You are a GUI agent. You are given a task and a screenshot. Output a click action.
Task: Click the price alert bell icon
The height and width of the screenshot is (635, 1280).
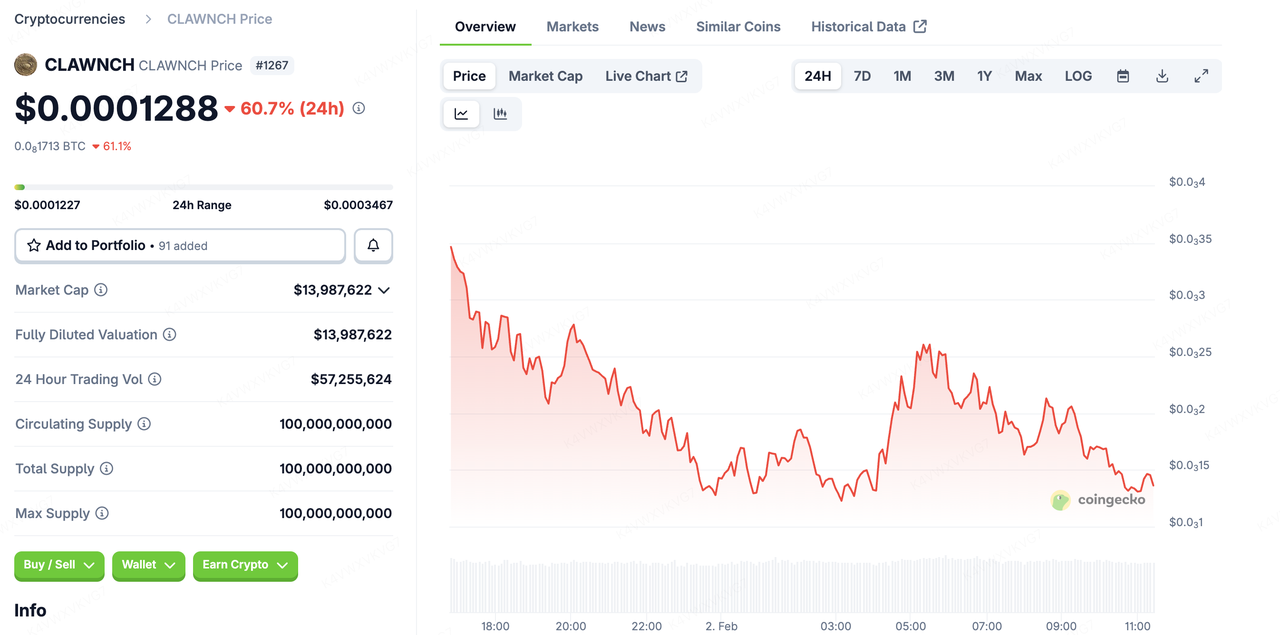coord(373,245)
